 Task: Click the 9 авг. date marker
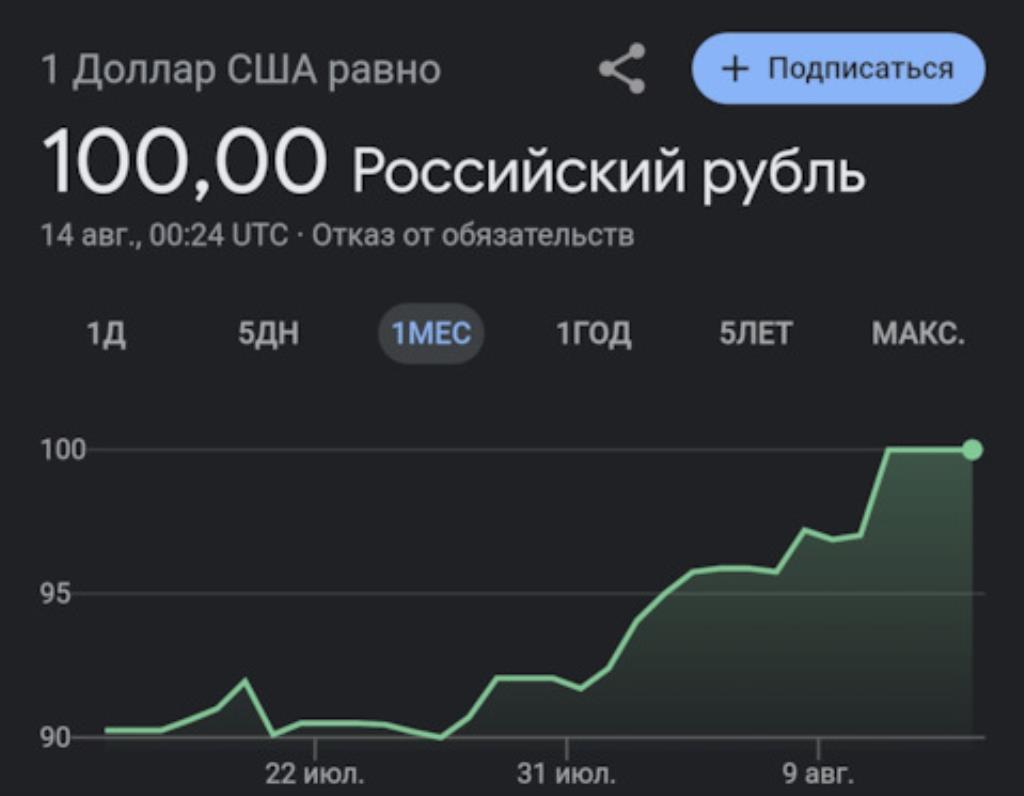[x=818, y=774]
